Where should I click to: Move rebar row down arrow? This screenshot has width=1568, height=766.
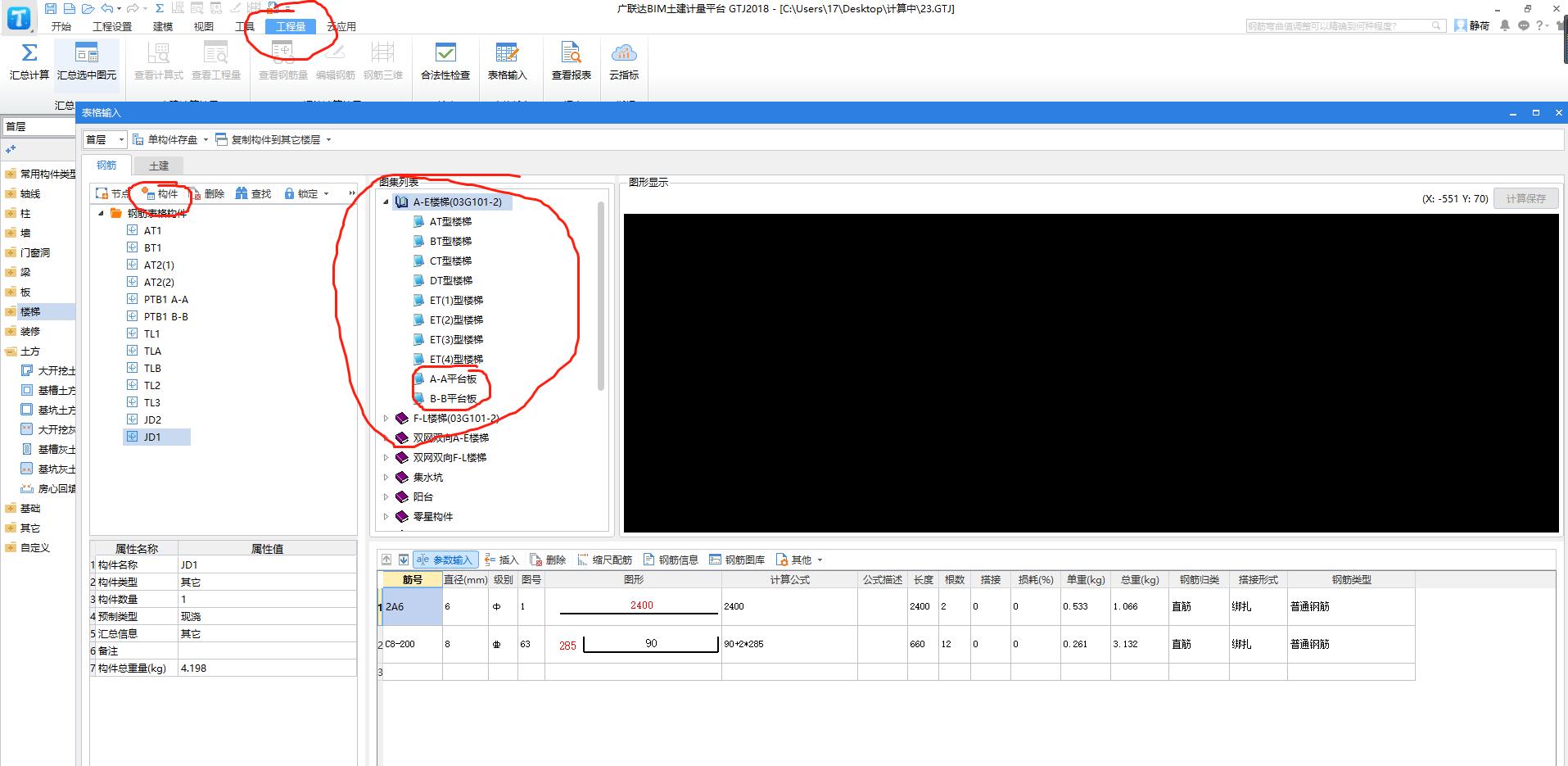404,560
